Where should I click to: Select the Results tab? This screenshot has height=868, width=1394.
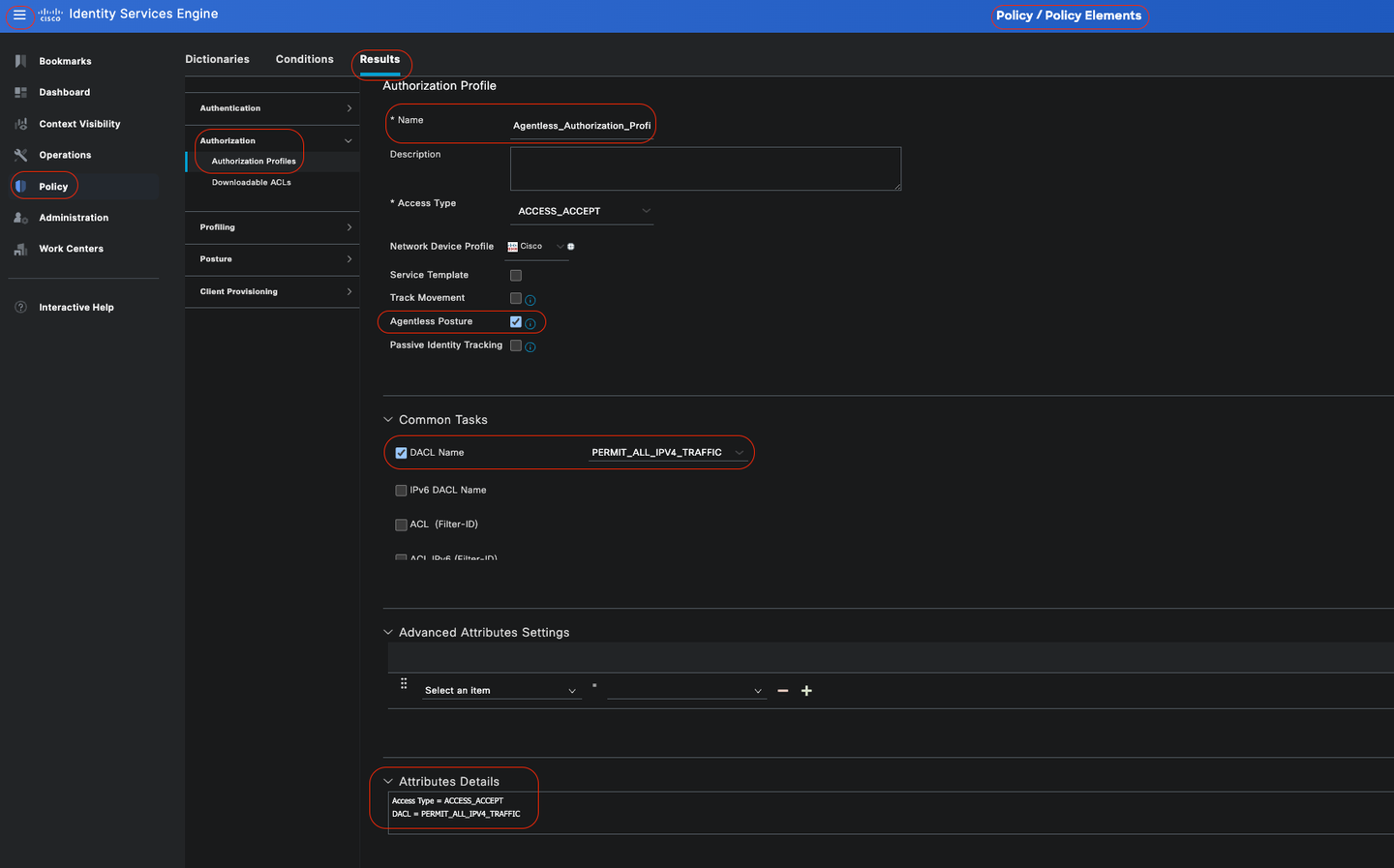click(x=379, y=59)
